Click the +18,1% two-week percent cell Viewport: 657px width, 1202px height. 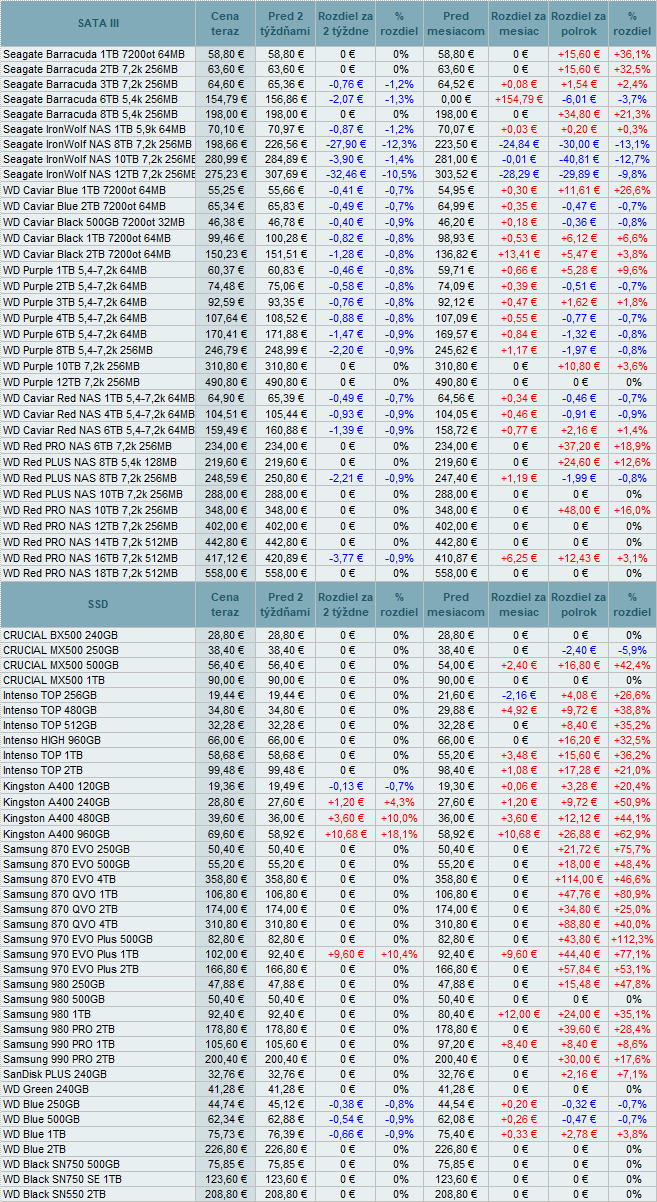[x=400, y=832]
